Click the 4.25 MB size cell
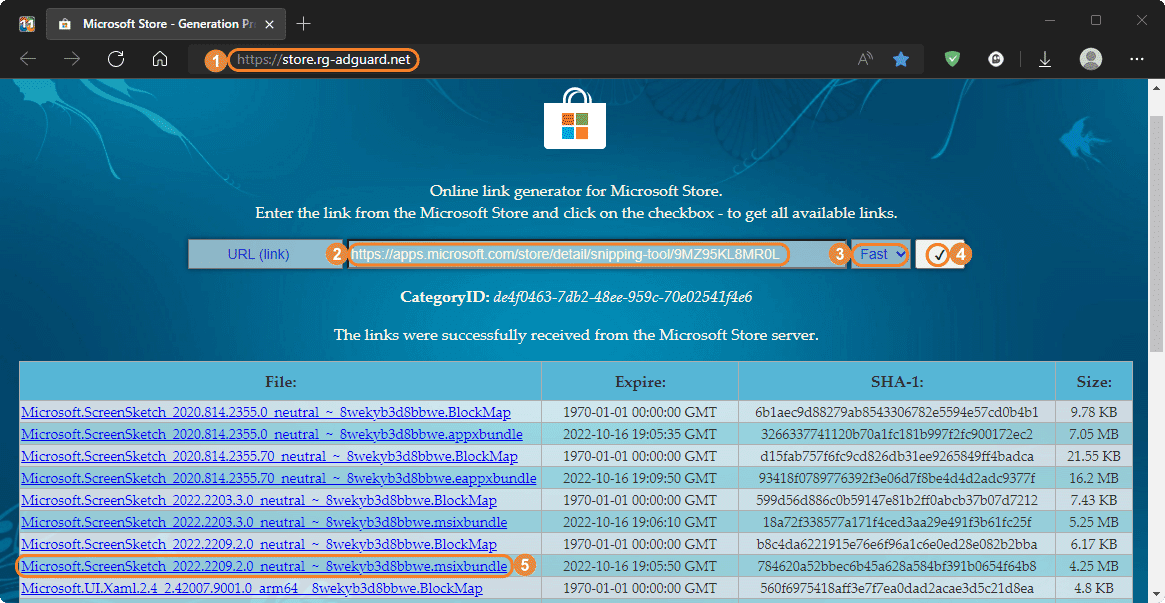1165x603 pixels. pyautogui.click(x=1094, y=567)
